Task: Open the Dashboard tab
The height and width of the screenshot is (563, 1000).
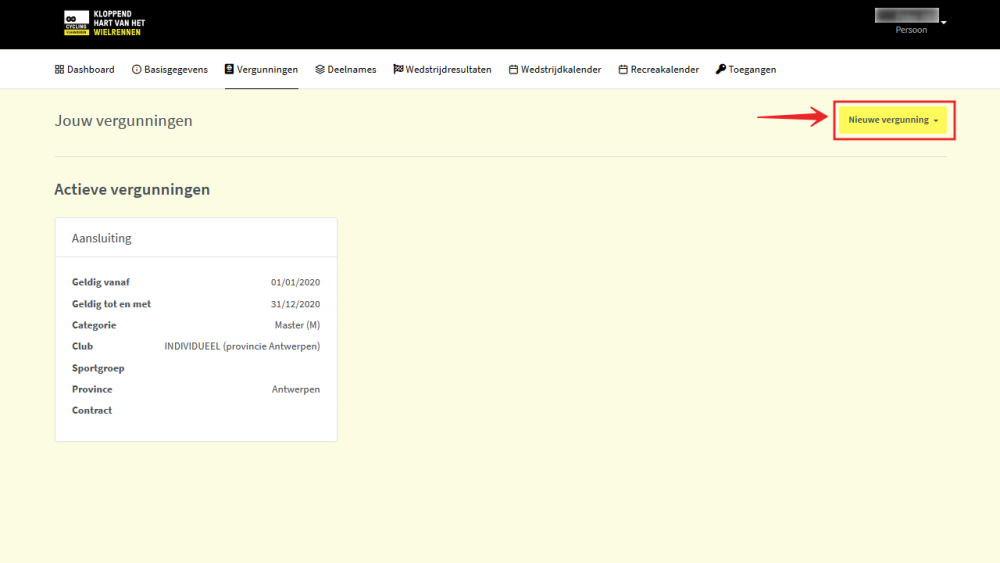Action: coord(85,69)
